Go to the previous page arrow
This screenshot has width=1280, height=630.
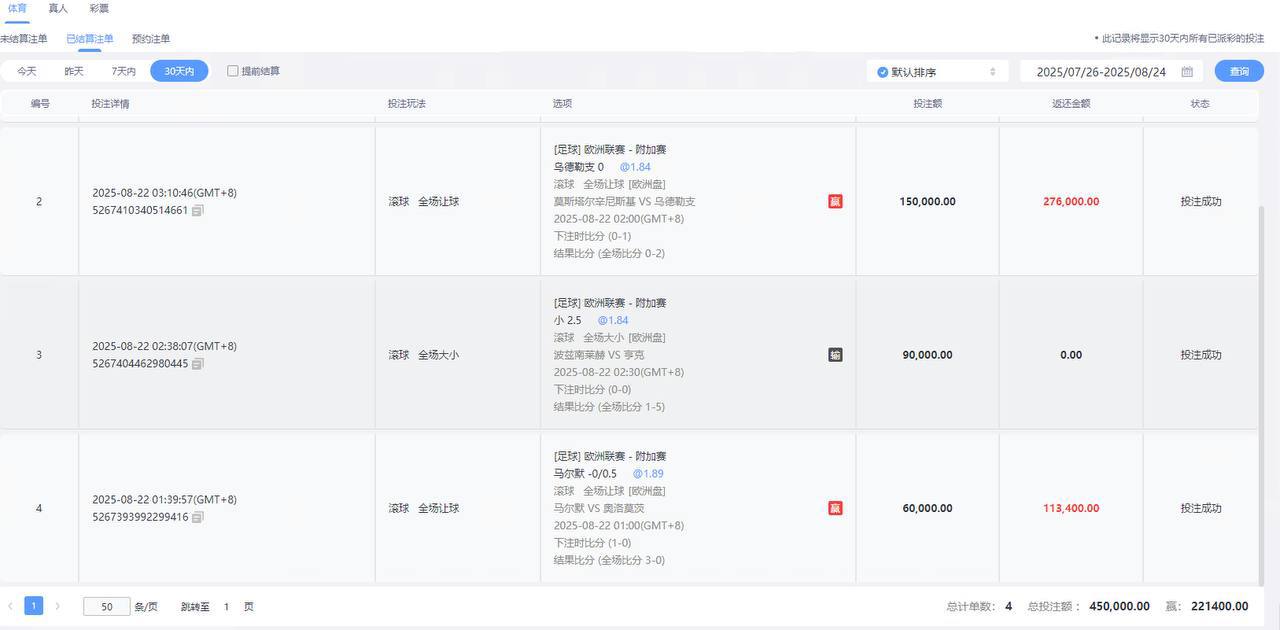click(10, 606)
